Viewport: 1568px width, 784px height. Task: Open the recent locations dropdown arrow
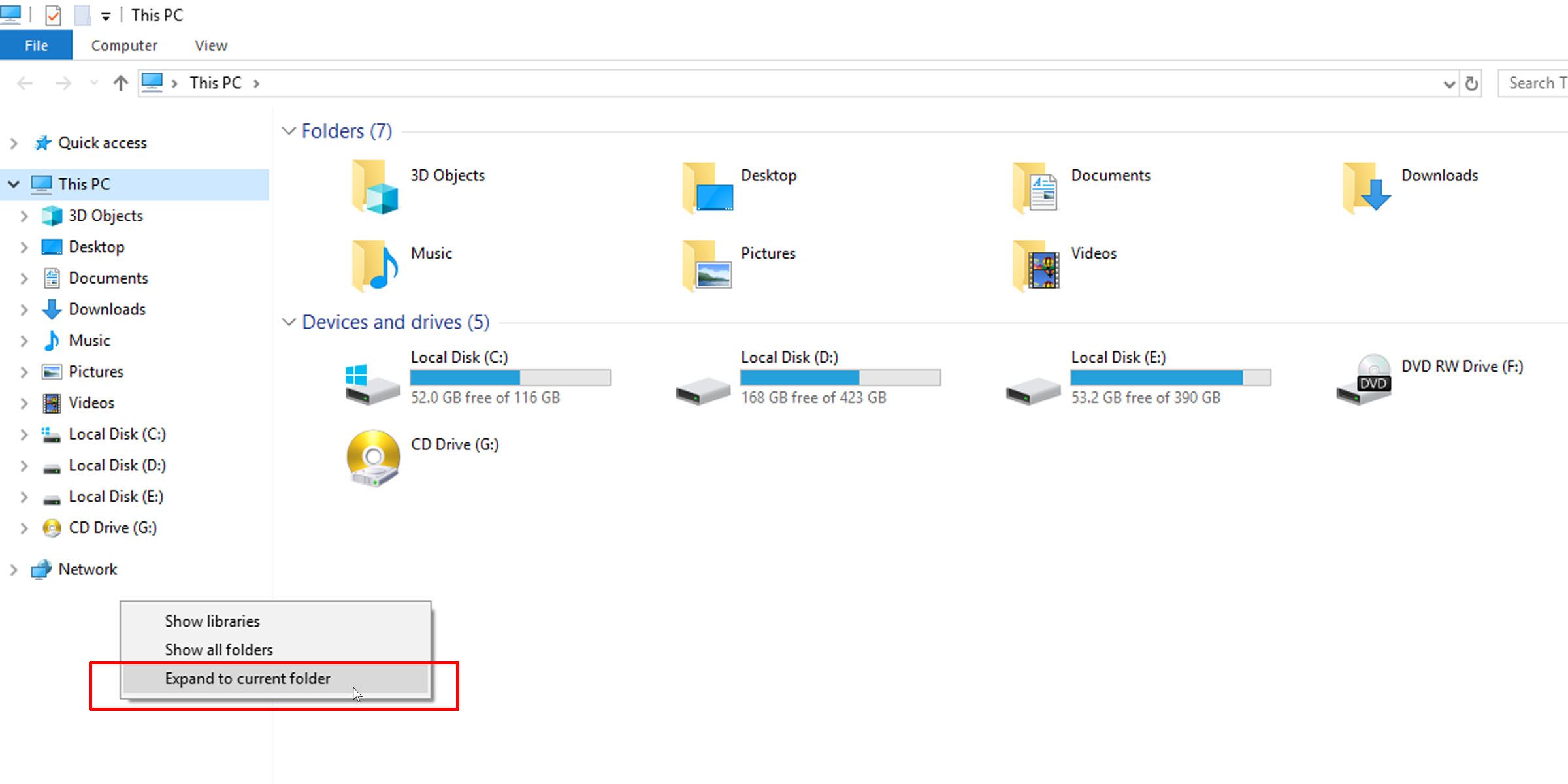point(94,83)
